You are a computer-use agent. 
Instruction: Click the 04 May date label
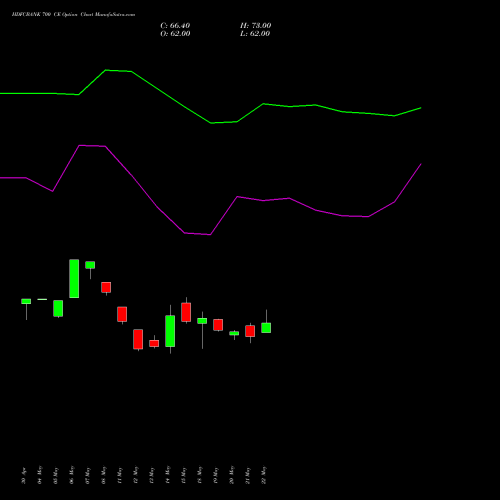point(40,476)
